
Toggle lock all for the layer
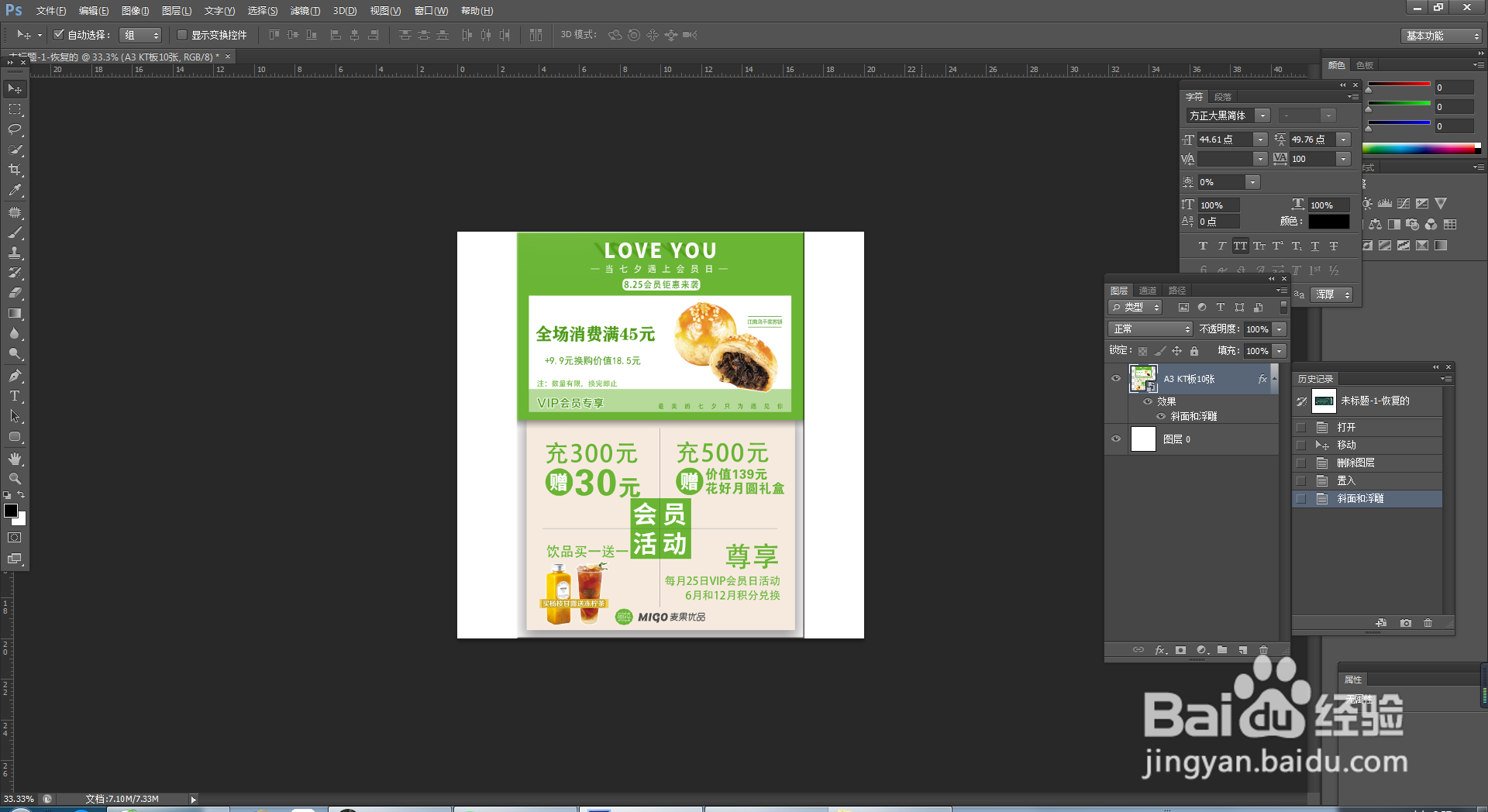pyautogui.click(x=1194, y=351)
